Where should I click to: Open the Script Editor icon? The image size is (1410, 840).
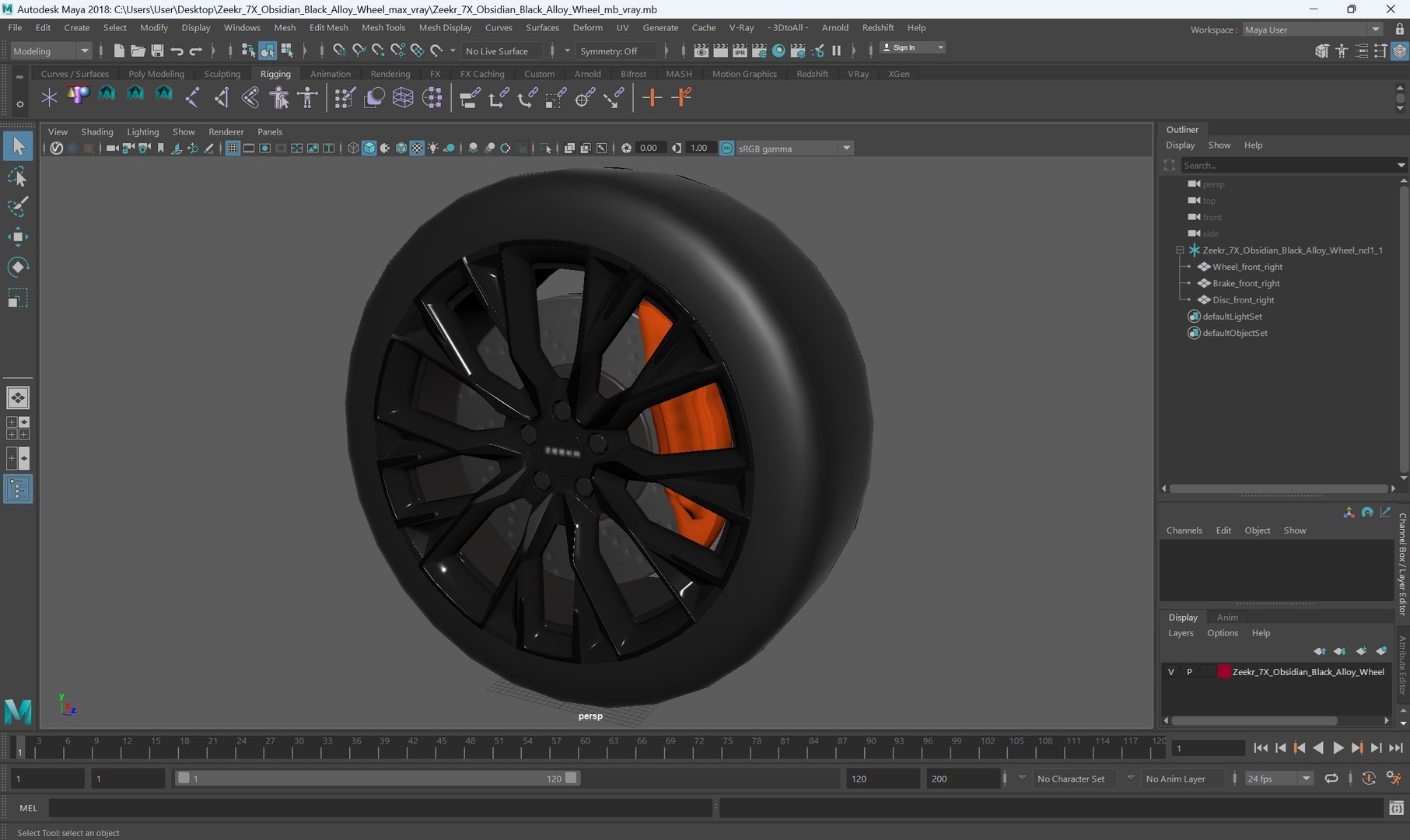1396,808
